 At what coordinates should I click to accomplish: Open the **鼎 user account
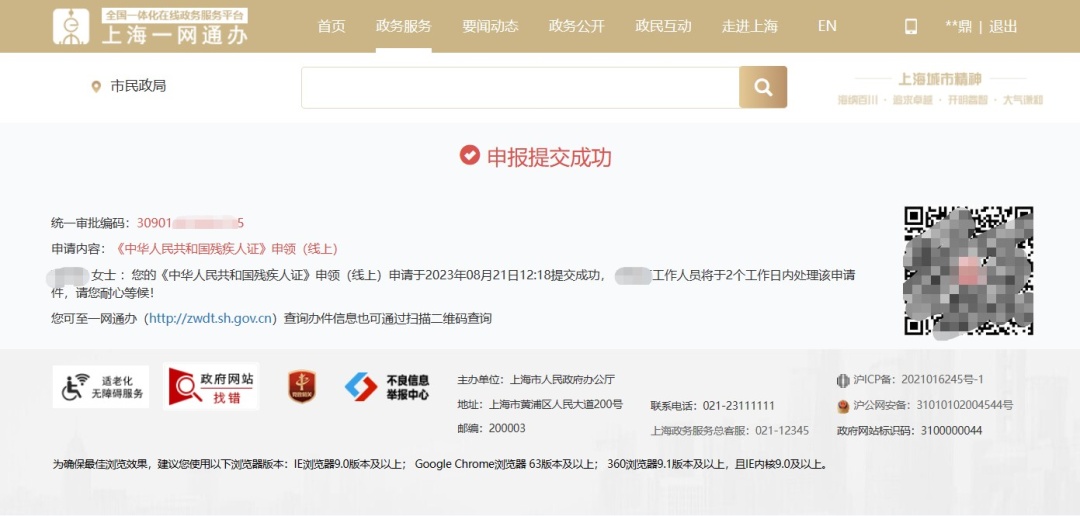click(958, 27)
